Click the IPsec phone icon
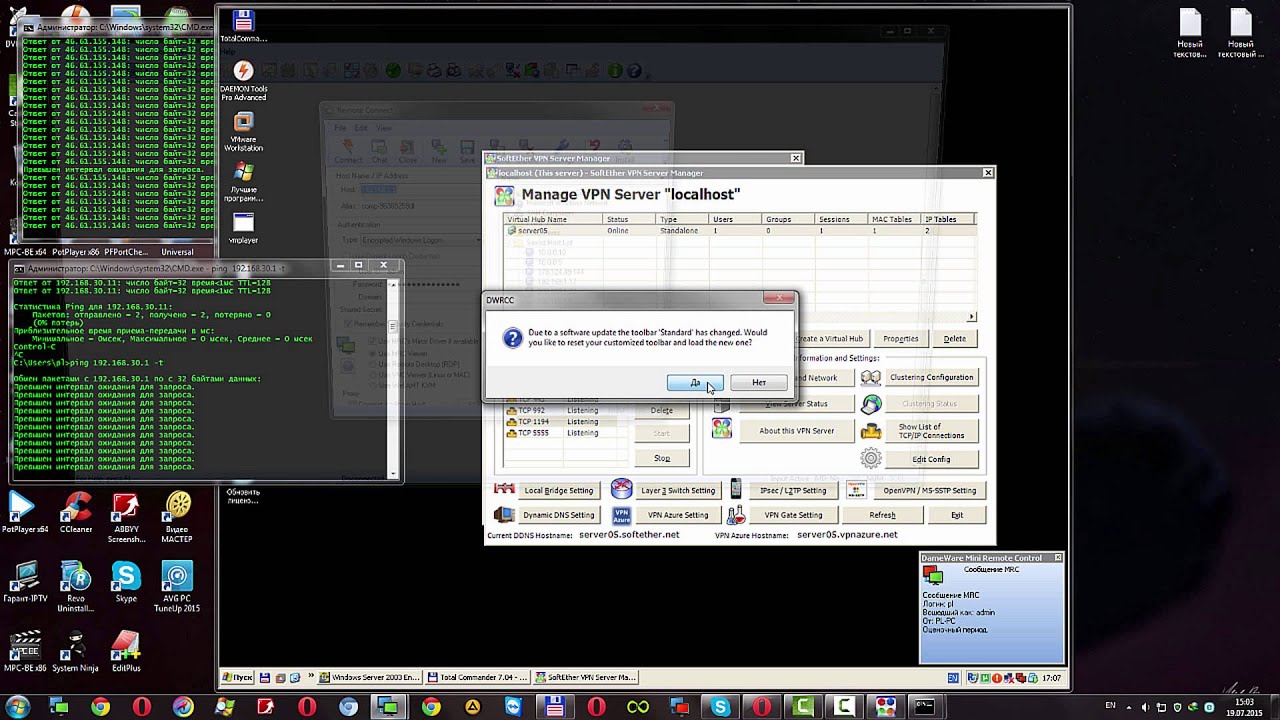The image size is (1280, 720). [x=736, y=490]
